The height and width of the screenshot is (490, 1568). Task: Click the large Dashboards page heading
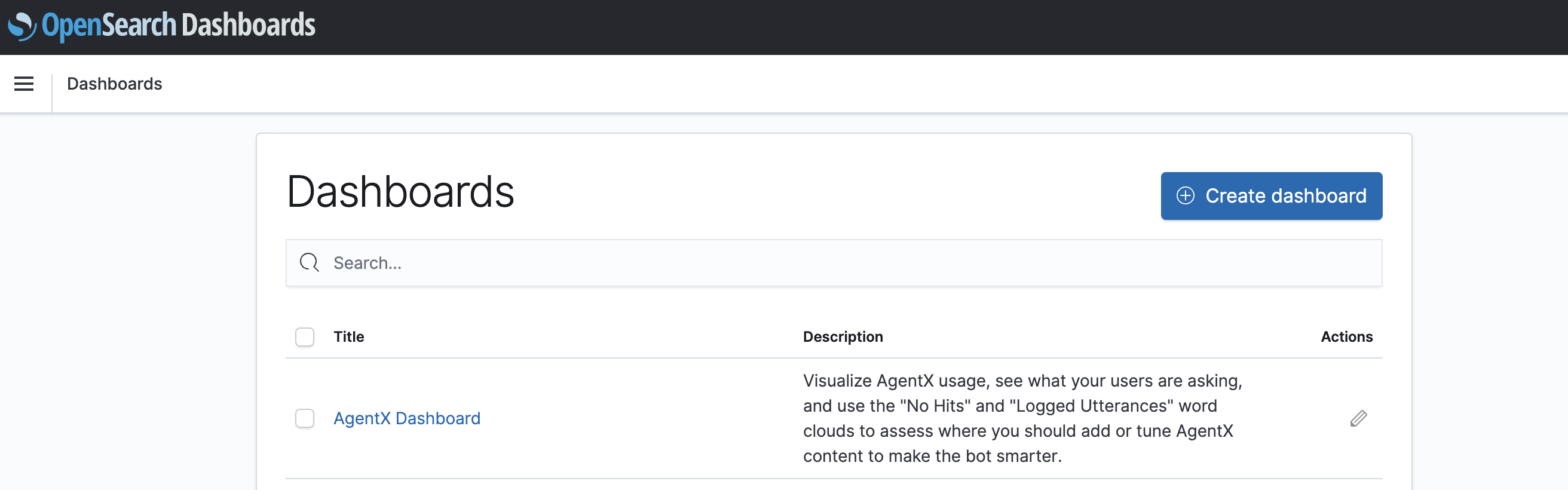click(400, 192)
